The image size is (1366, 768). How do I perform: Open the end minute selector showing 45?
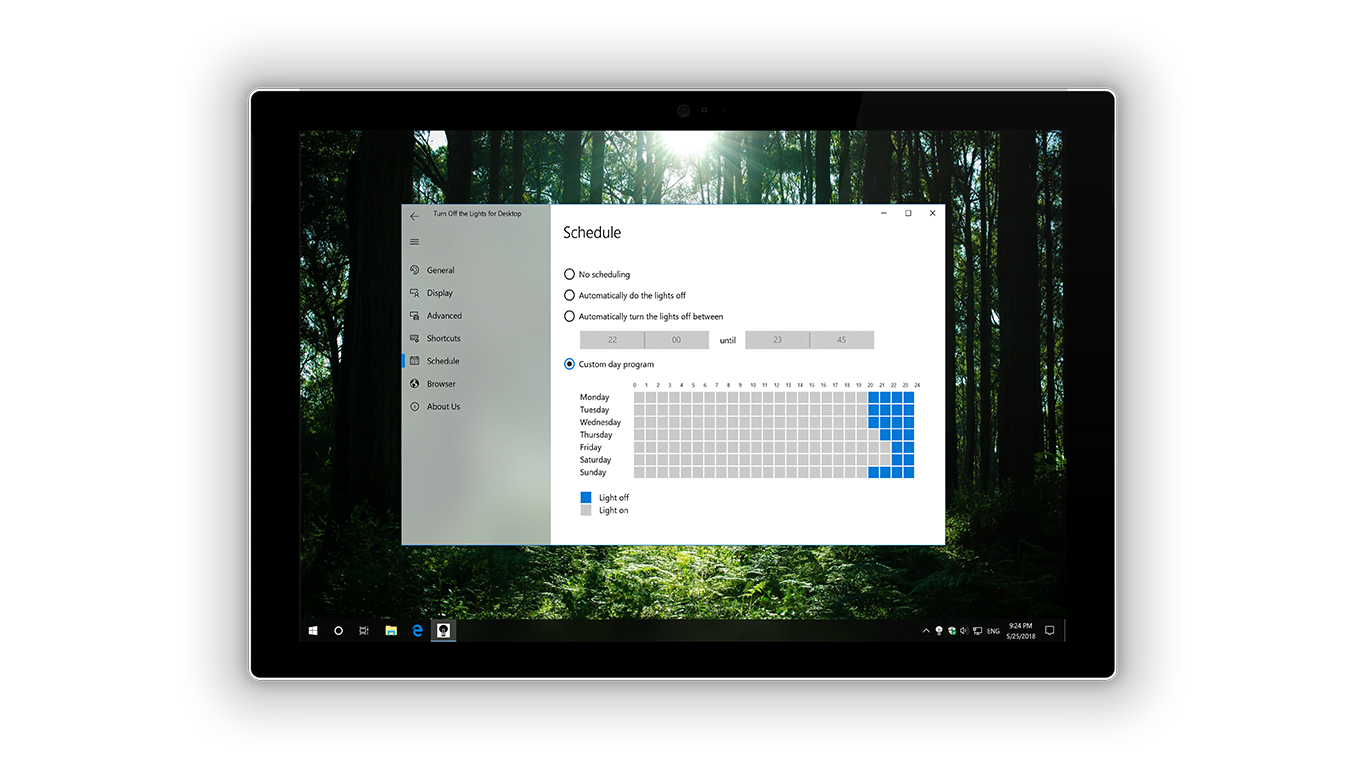click(841, 339)
